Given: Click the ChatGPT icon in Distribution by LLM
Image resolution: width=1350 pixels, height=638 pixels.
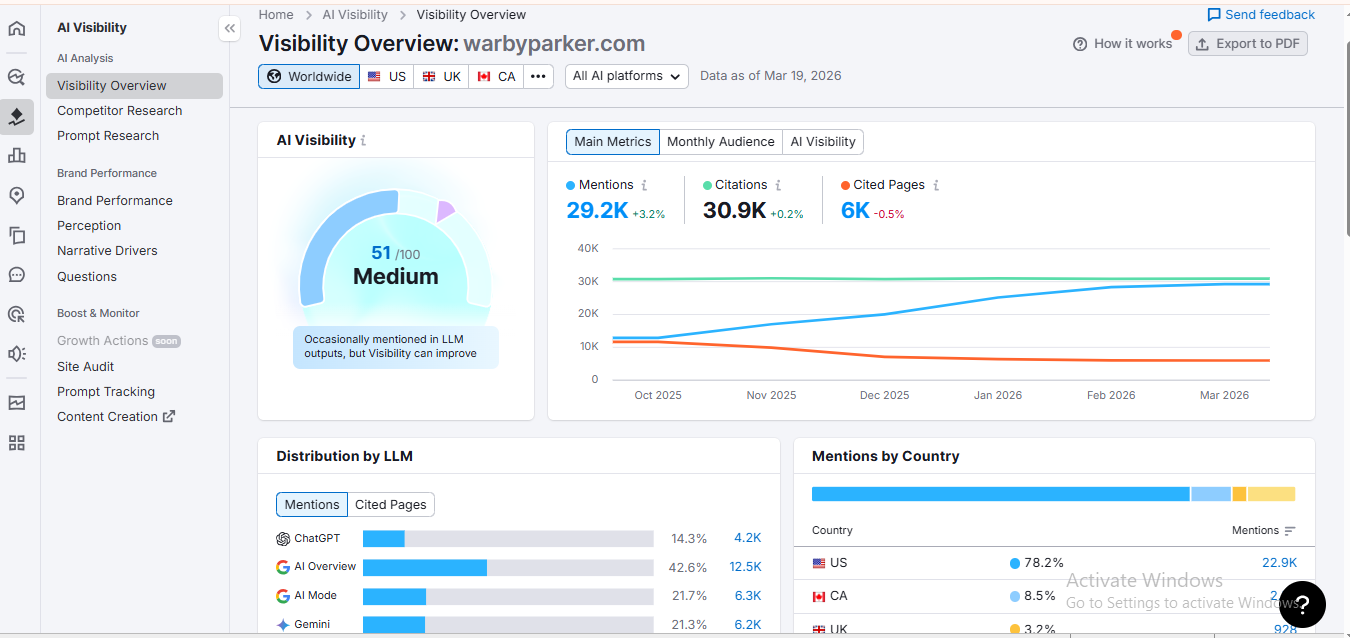Looking at the screenshot, I should click(x=281, y=538).
